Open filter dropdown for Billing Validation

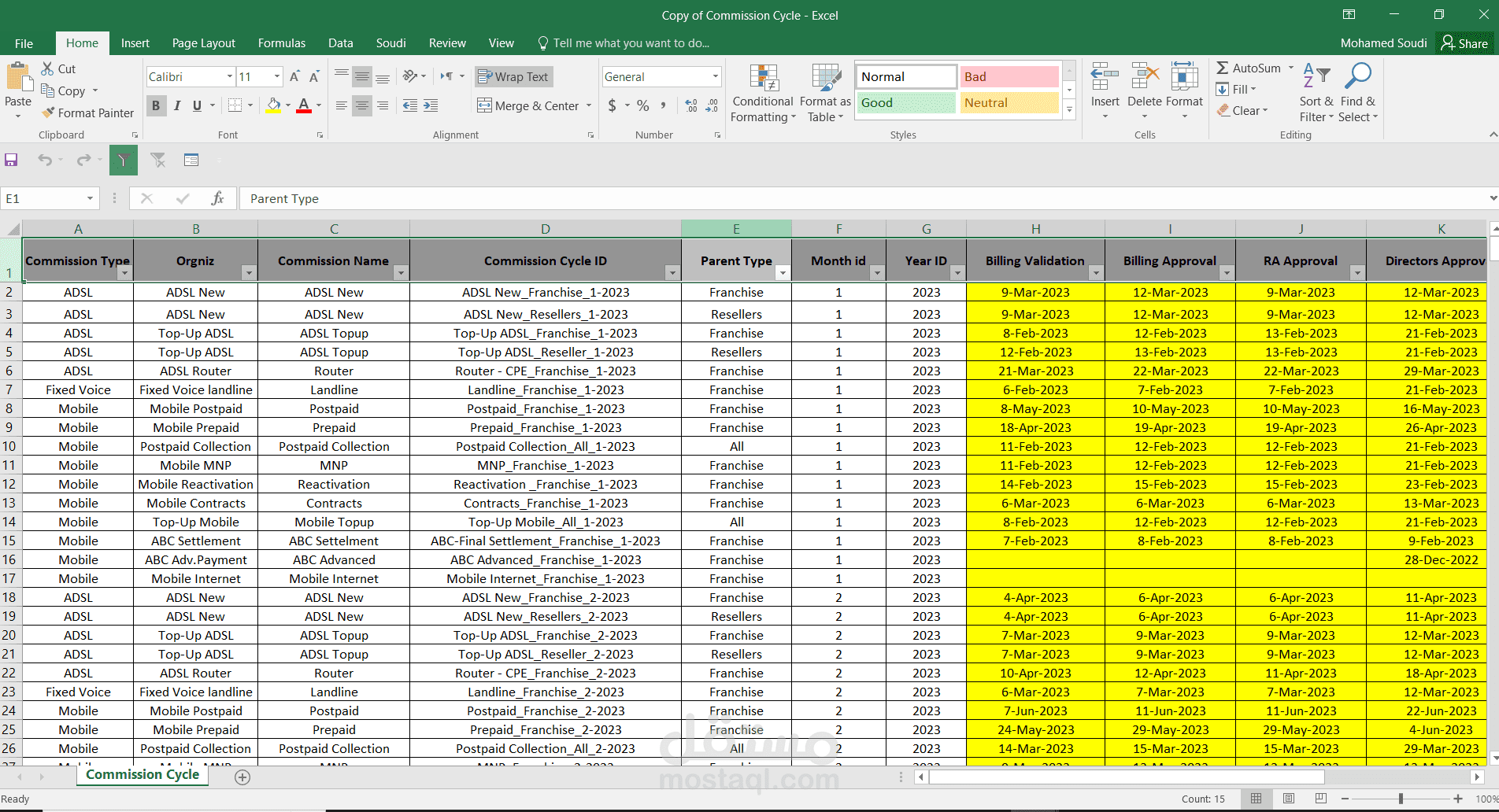pos(1095,273)
